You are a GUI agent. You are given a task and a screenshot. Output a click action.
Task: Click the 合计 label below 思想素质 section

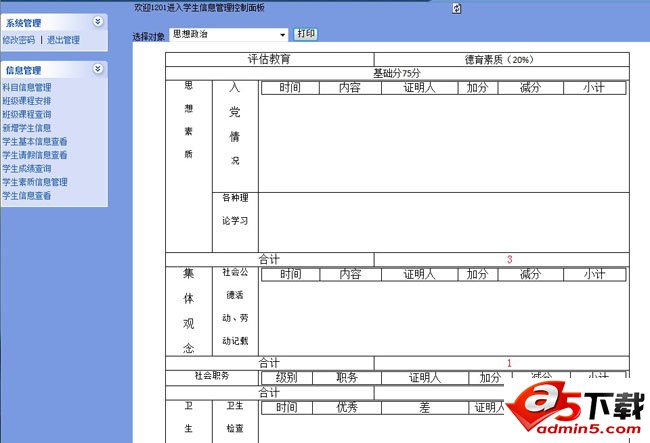(x=269, y=259)
